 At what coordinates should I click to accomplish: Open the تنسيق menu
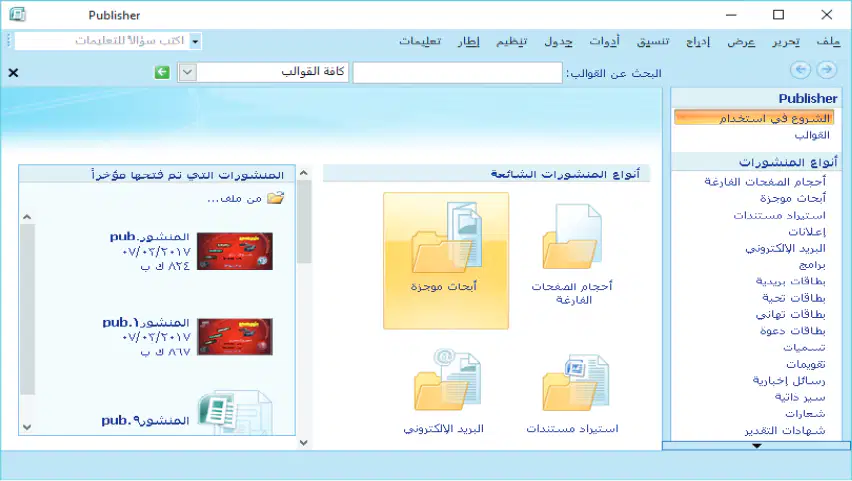click(653, 41)
